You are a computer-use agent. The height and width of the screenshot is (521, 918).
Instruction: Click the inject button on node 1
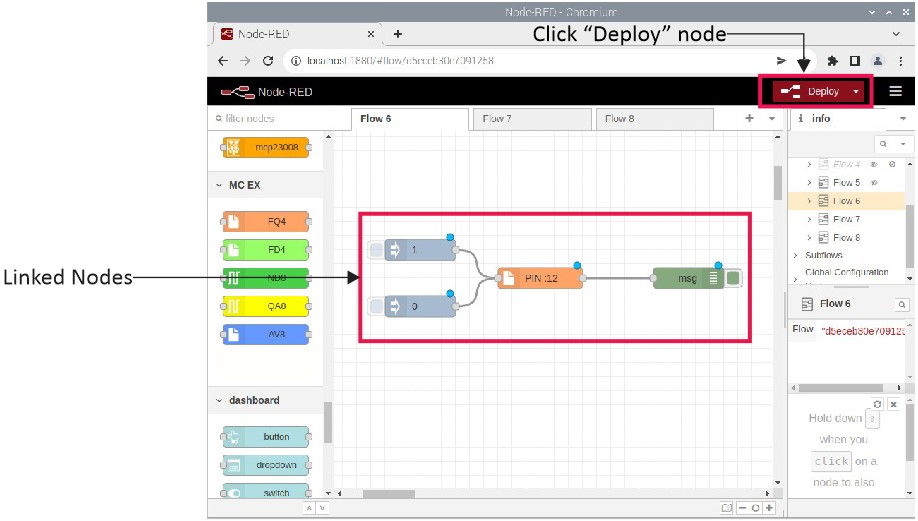375,249
